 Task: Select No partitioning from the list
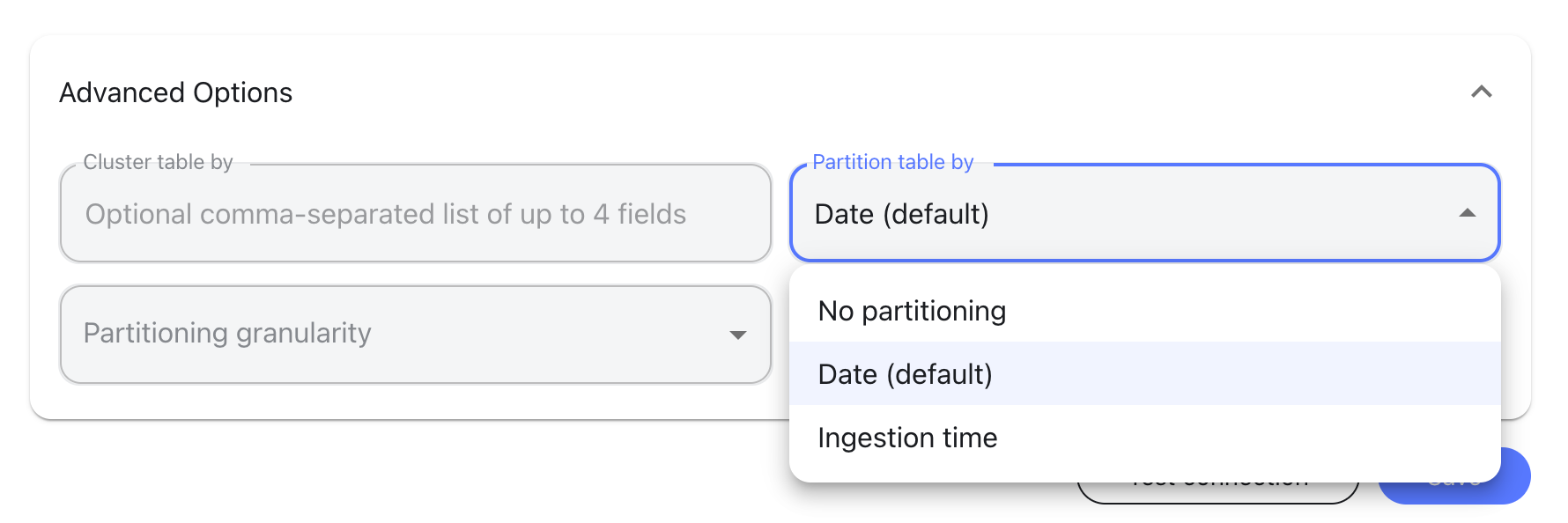(x=911, y=310)
